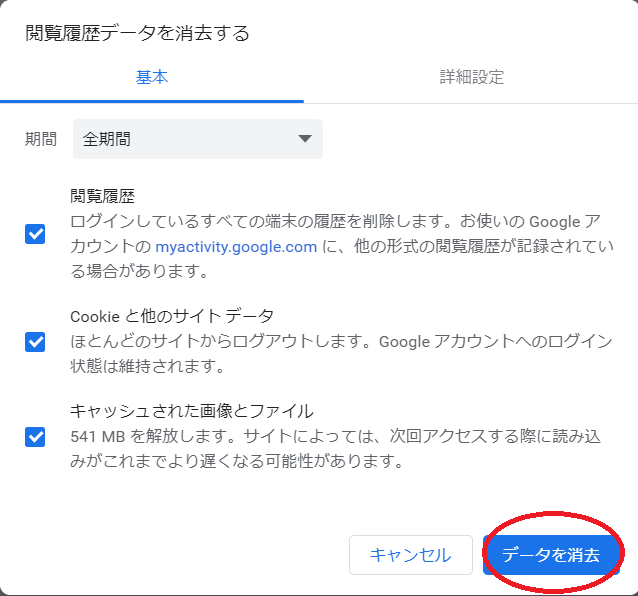Click the データを消去 button

pyautogui.click(x=551, y=555)
